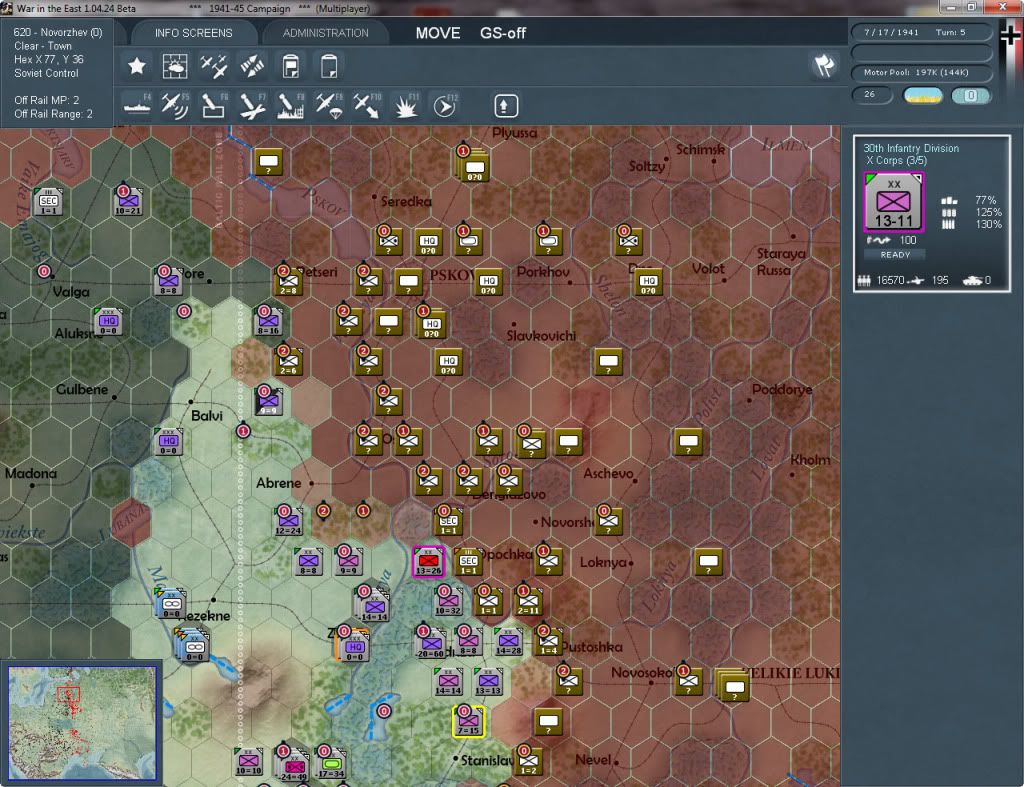Screen dimensions: 1024x787
Task: Select the F4 ship mode icon
Action: tap(137, 106)
